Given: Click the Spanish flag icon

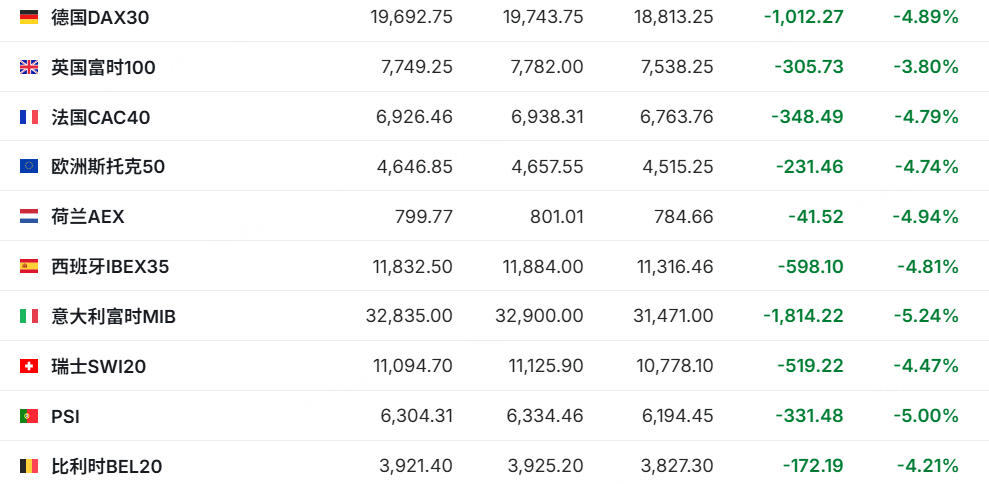Looking at the screenshot, I should click(29, 266).
